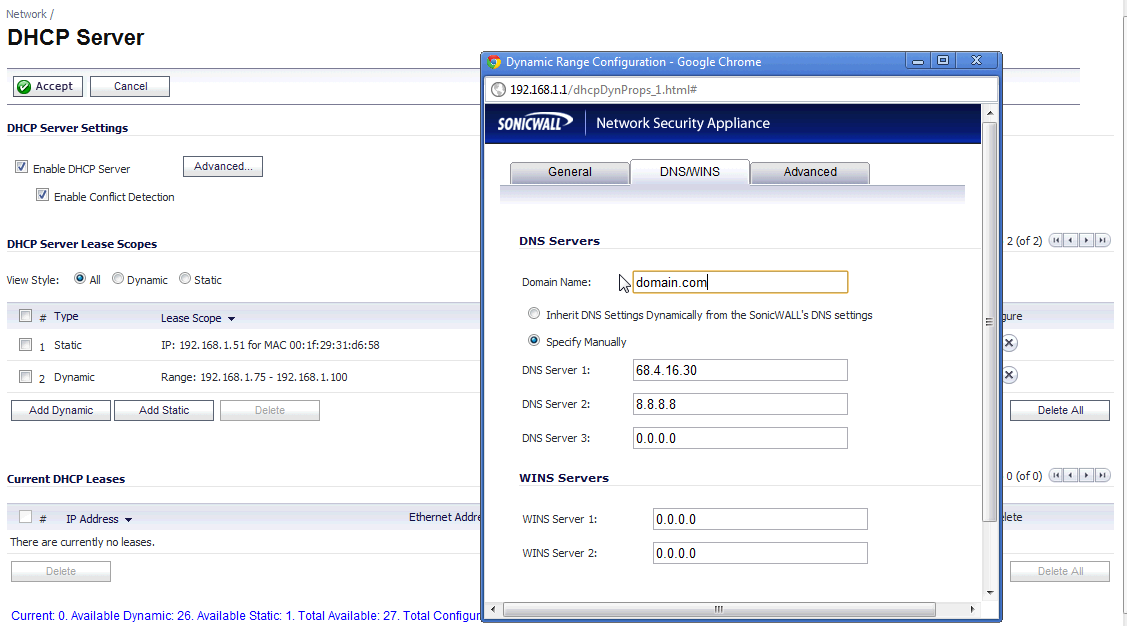Go to next page of current DHCP leases

point(1087,475)
